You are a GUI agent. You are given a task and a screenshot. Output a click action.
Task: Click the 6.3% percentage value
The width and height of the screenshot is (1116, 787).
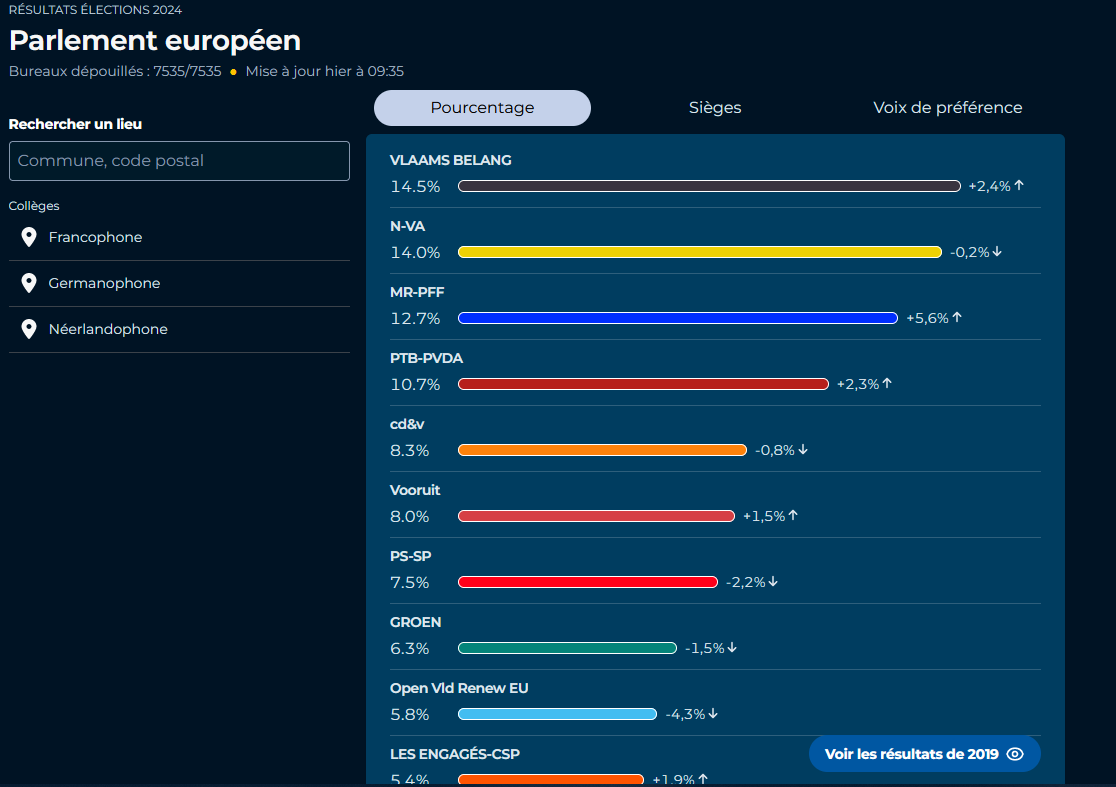coord(410,649)
